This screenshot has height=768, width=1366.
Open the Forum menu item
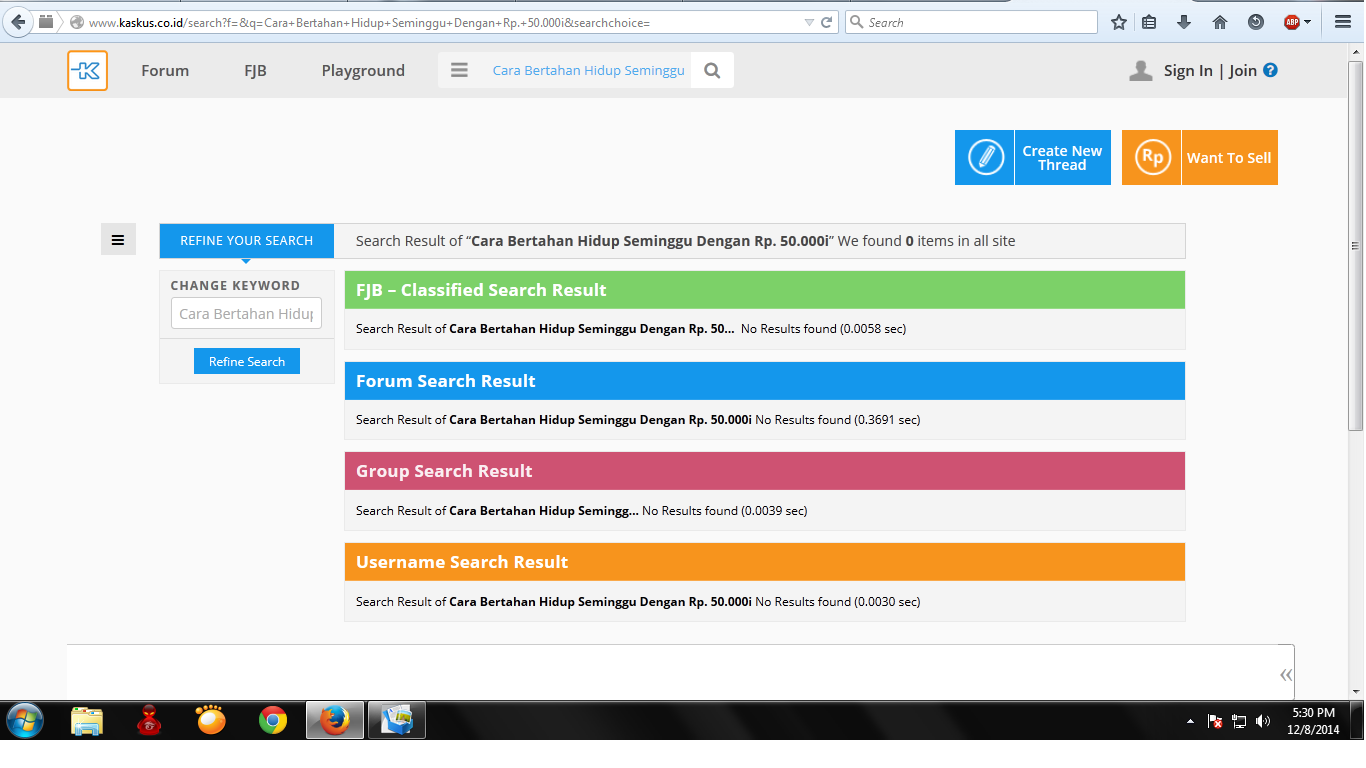click(x=165, y=70)
